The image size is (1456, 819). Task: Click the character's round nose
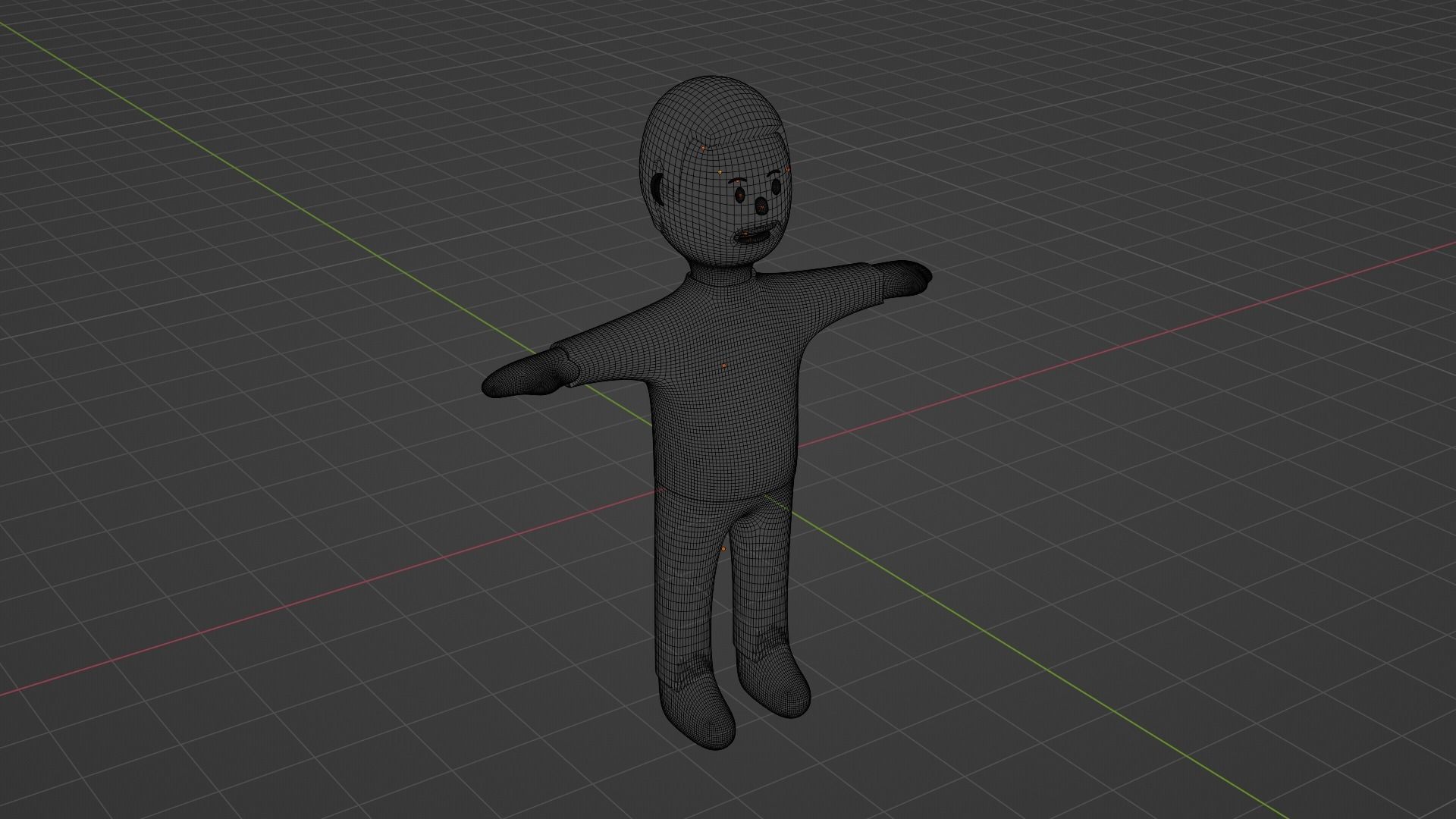(x=761, y=206)
